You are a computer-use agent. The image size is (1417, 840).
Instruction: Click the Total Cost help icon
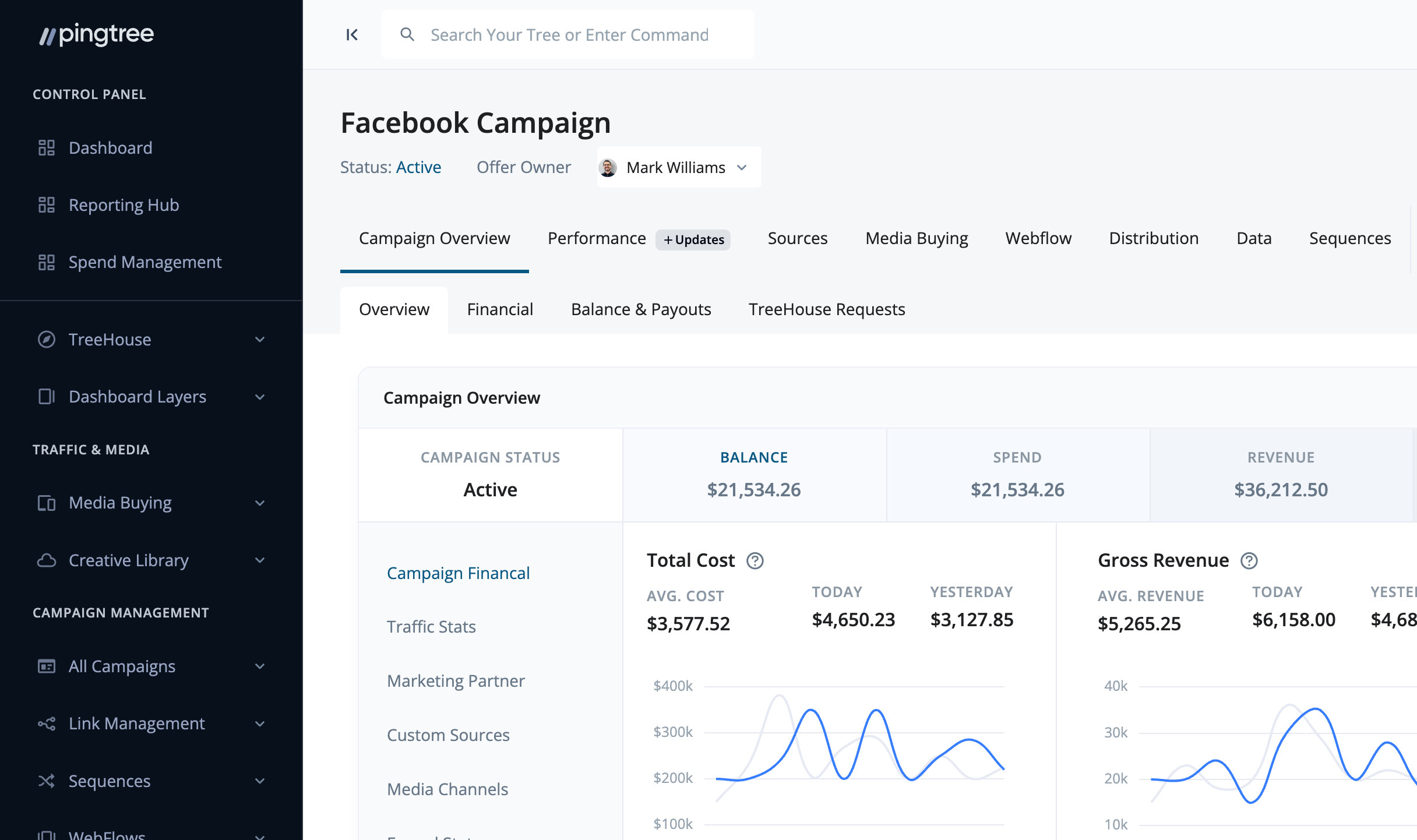pyautogui.click(x=755, y=561)
